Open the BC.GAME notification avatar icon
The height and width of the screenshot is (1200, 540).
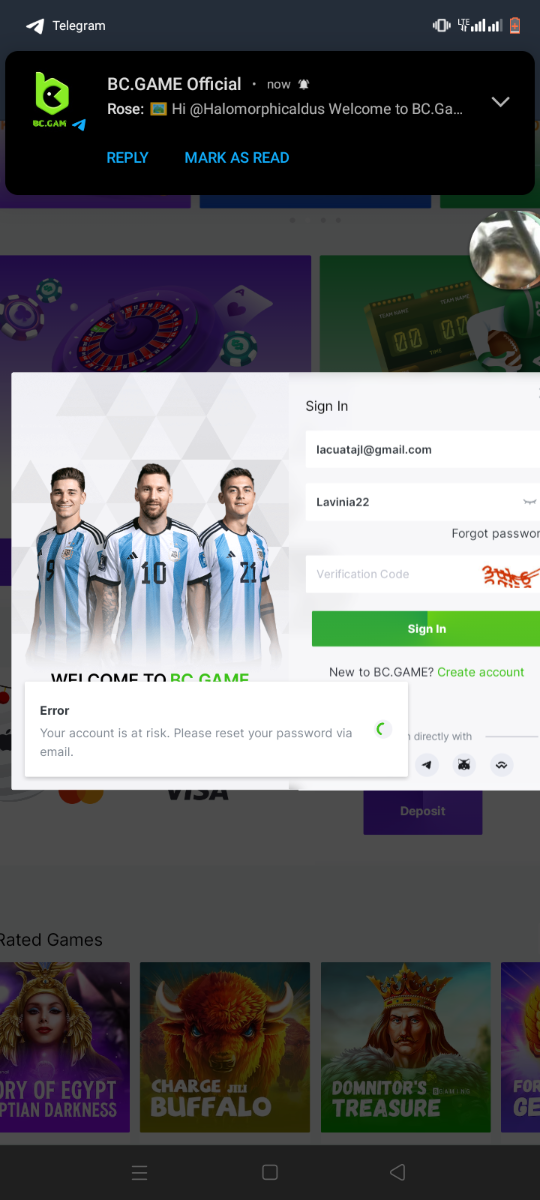(53, 101)
